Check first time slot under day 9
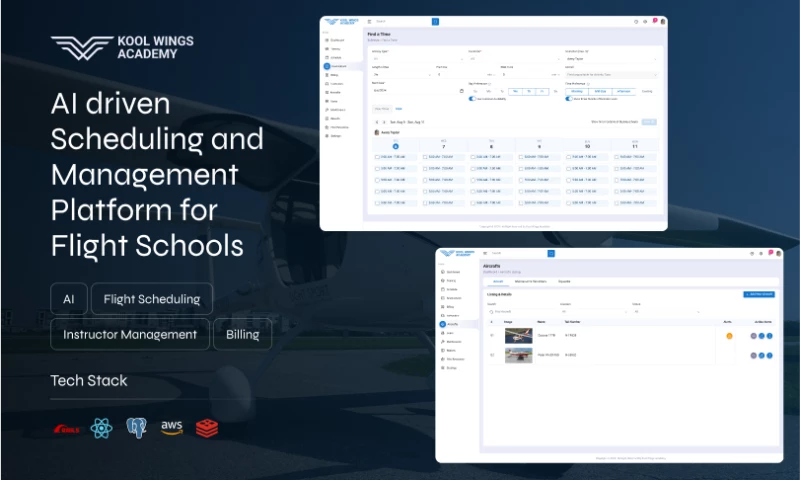 pyautogui.click(x=521, y=157)
